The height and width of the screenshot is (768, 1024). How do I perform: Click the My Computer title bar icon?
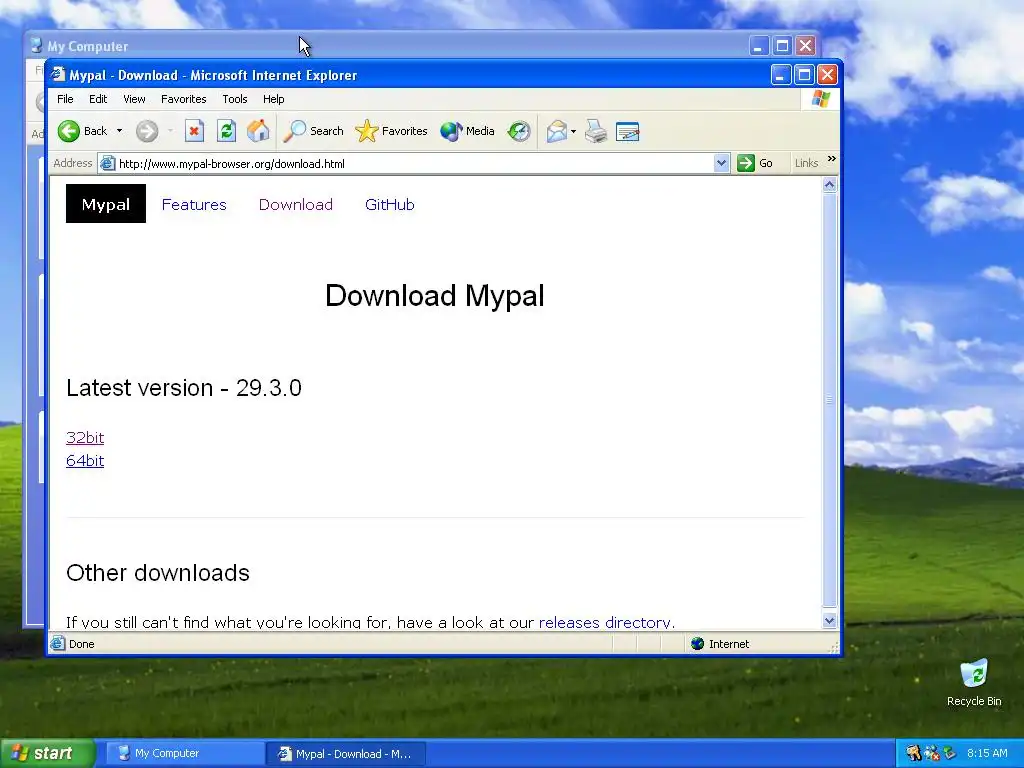pos(36,46)
